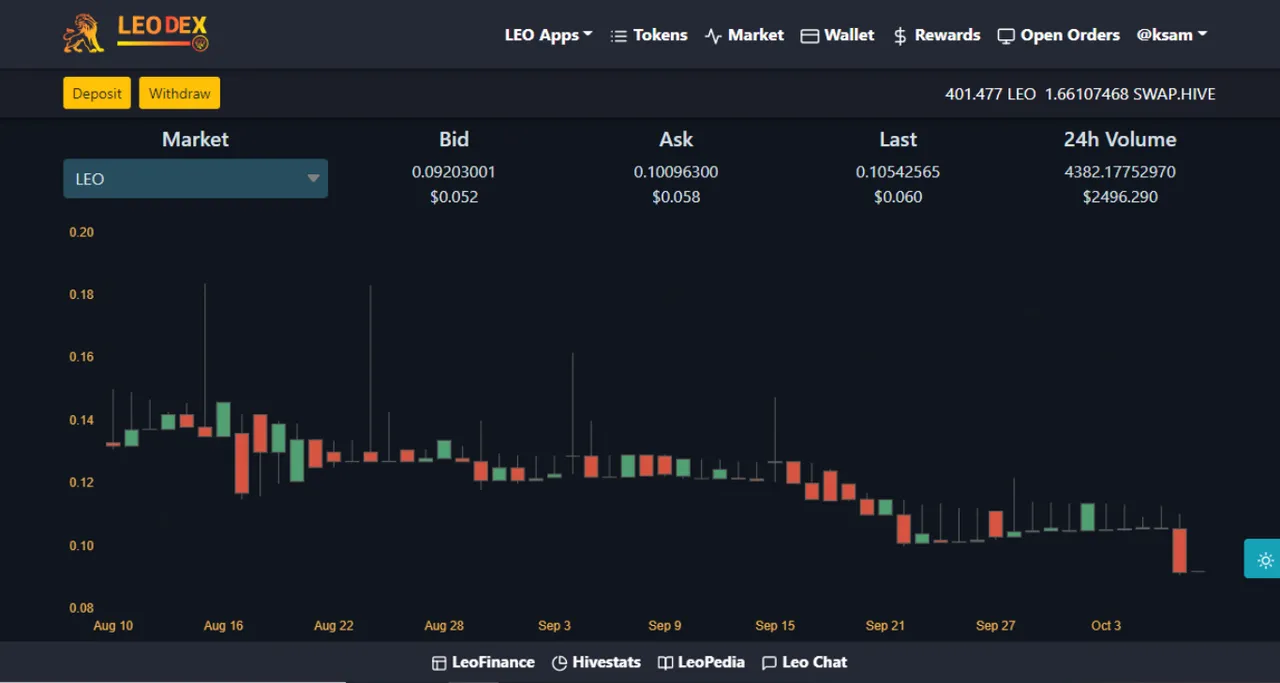The width and height of the screenshot is (1280, 683).
Task: Click the $0.052 bid price
Action: 454,197
